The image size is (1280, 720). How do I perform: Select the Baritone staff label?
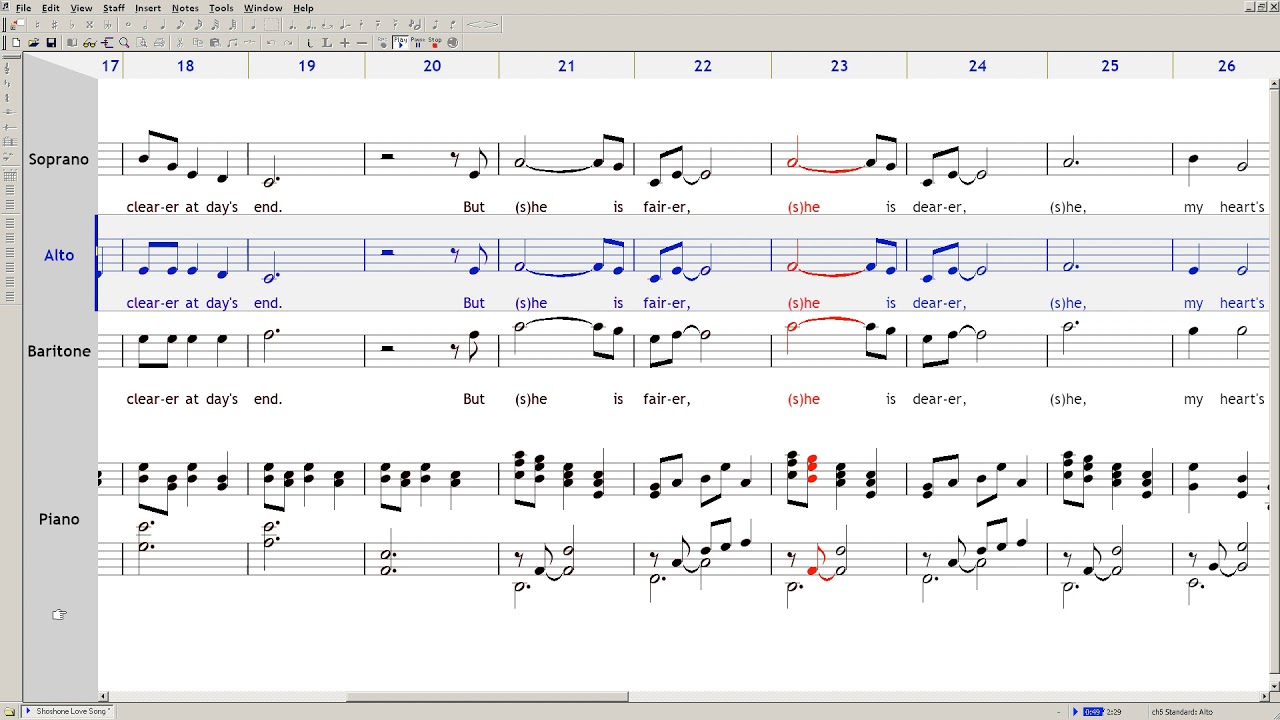coord(59,351)
